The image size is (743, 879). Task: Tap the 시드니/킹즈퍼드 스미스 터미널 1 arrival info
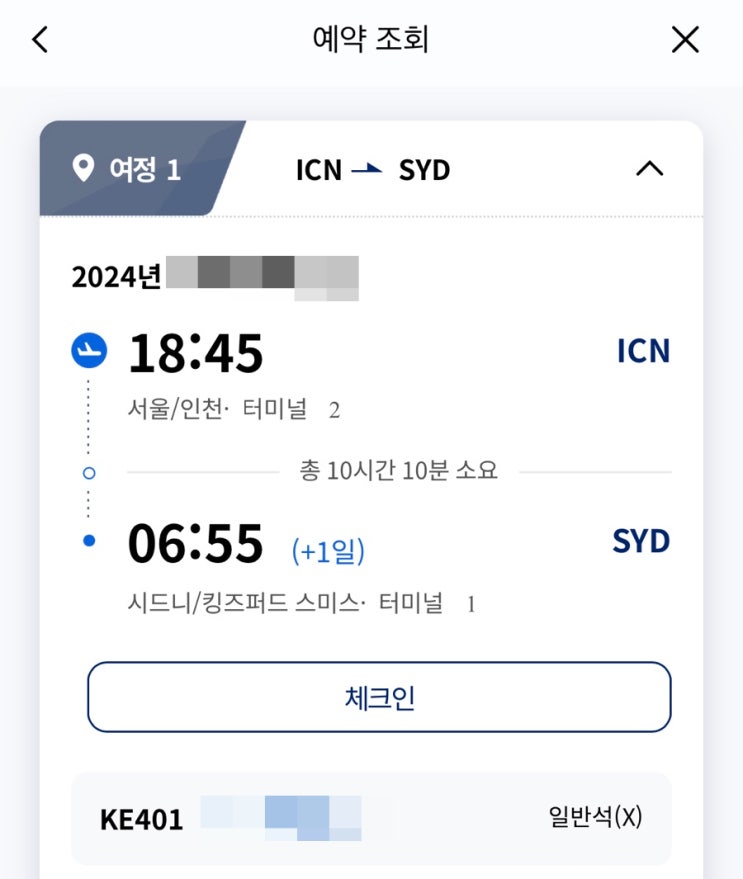tap(302, 604)
